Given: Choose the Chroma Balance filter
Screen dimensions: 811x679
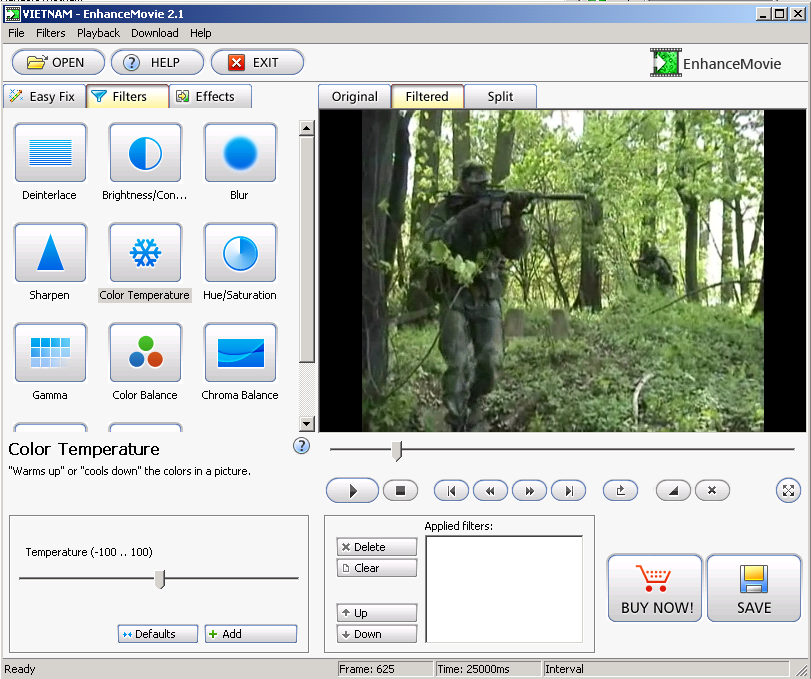Looking at the screenshot, I should pos(240,353).
